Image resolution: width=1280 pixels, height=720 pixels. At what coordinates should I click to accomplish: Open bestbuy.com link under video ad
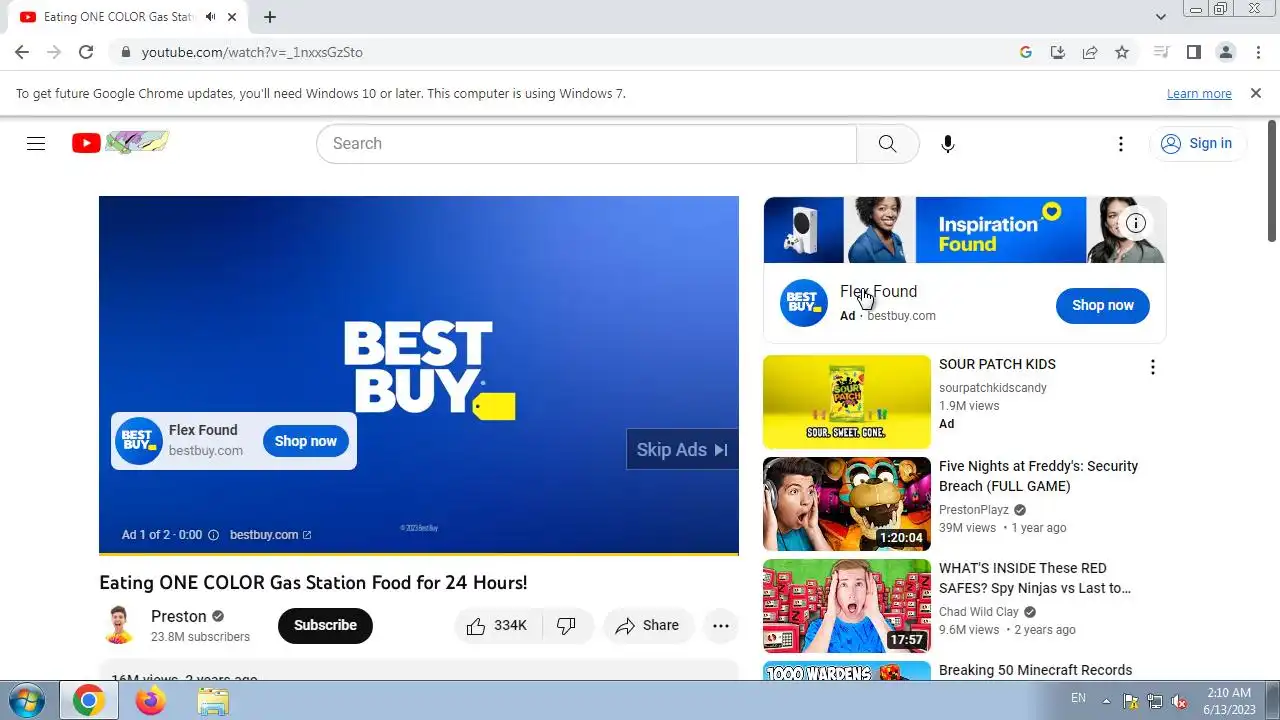click(270, 535)
